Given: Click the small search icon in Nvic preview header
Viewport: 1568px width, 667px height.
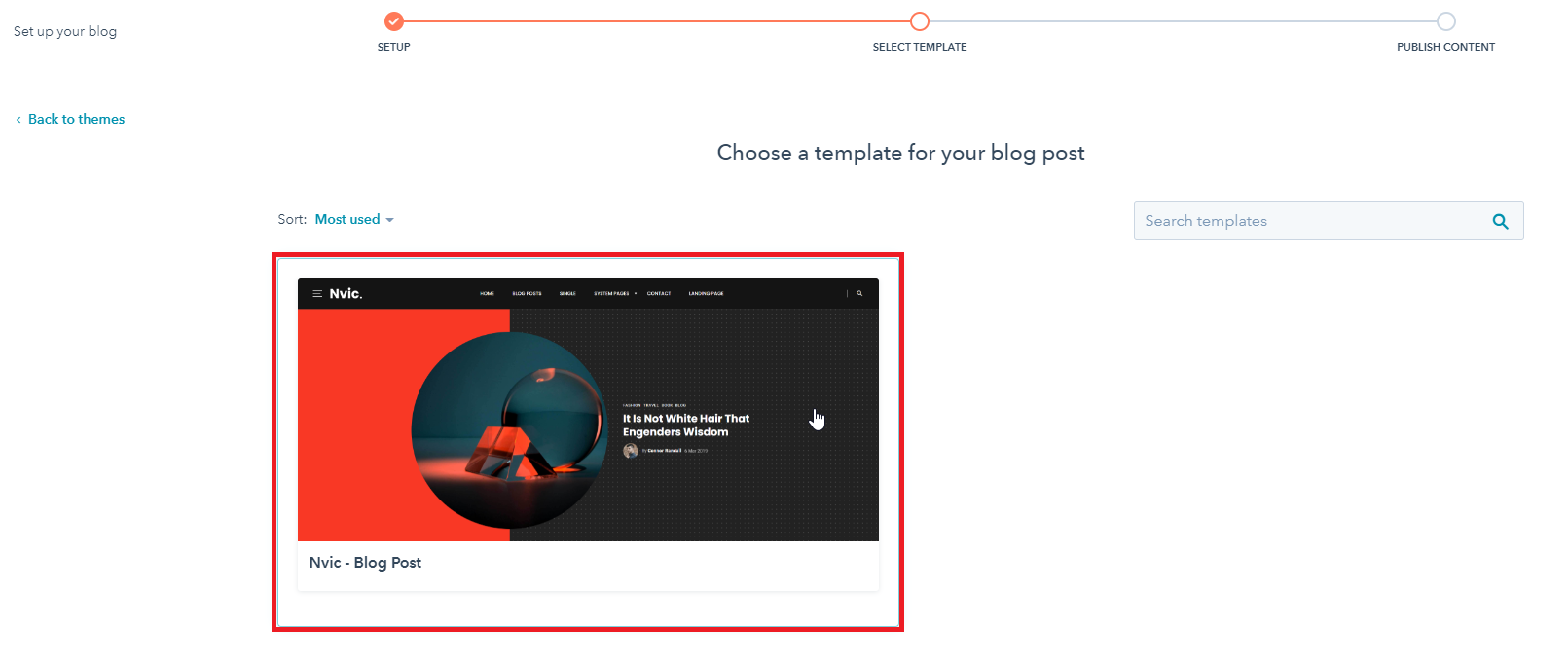Looking at the screenshot, I should 859,293.
